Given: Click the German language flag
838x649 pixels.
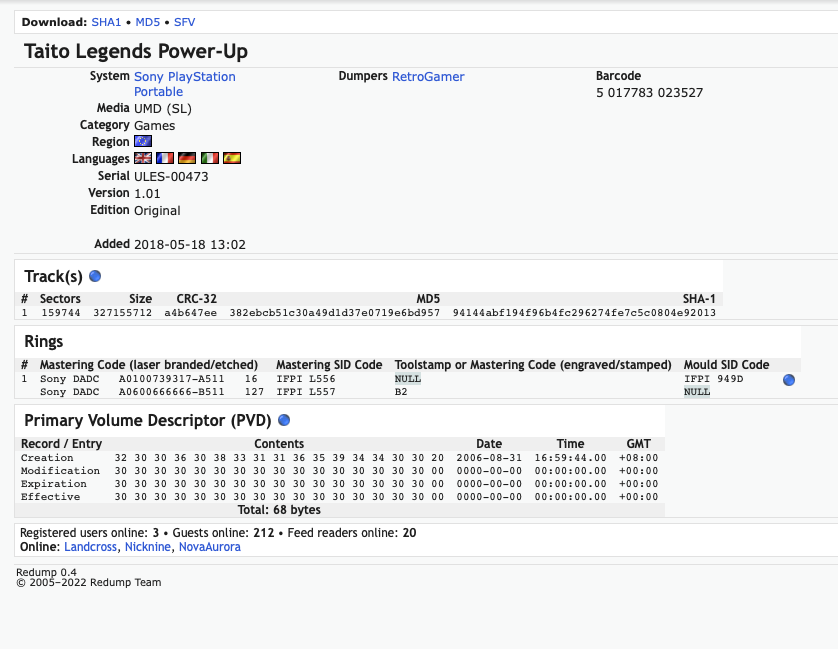Looking at the screenshot, I should click(187, 158).
